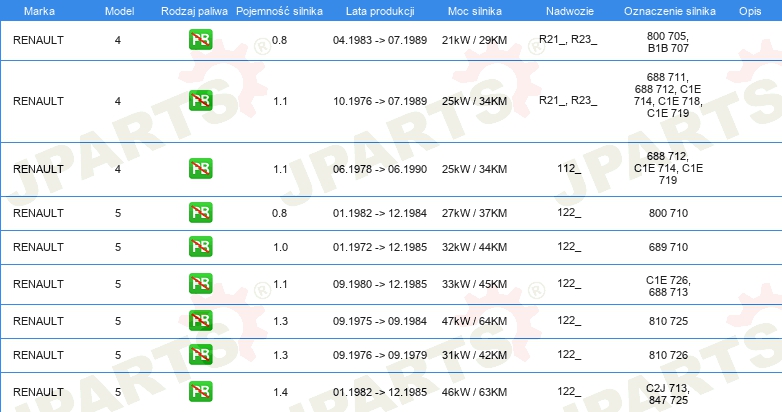Screen dimensions: 782x412
Task: Click the fuel icon in the 33kW / 45KM row
Action: (x=200, y=283)
